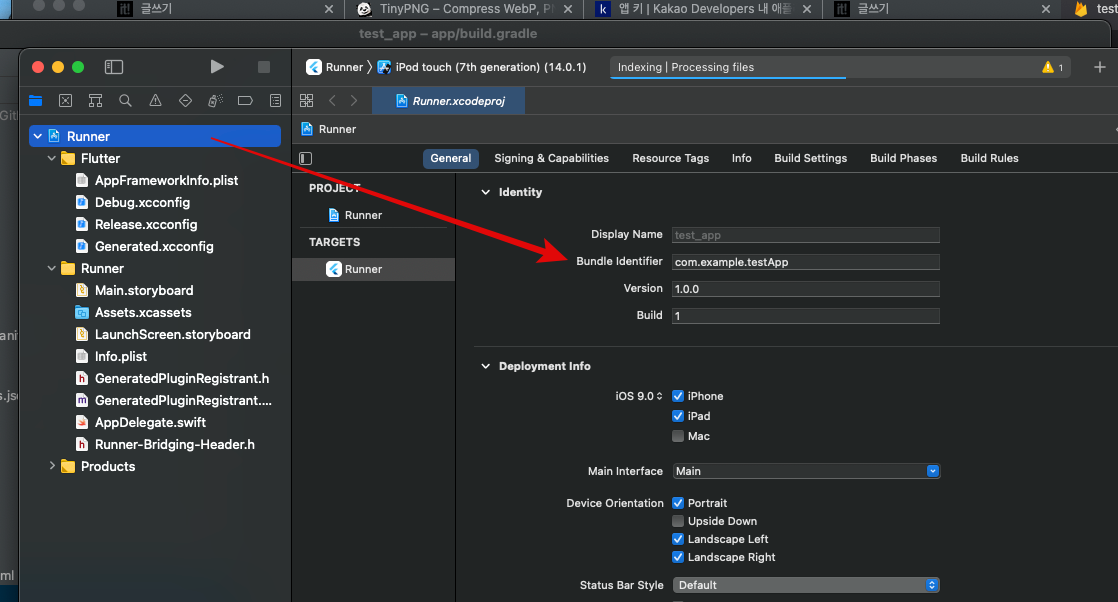The image size is (1118, 602).
Task: Open the Build Rules tab
Action: pyautogui.click(x=989, y=158)
